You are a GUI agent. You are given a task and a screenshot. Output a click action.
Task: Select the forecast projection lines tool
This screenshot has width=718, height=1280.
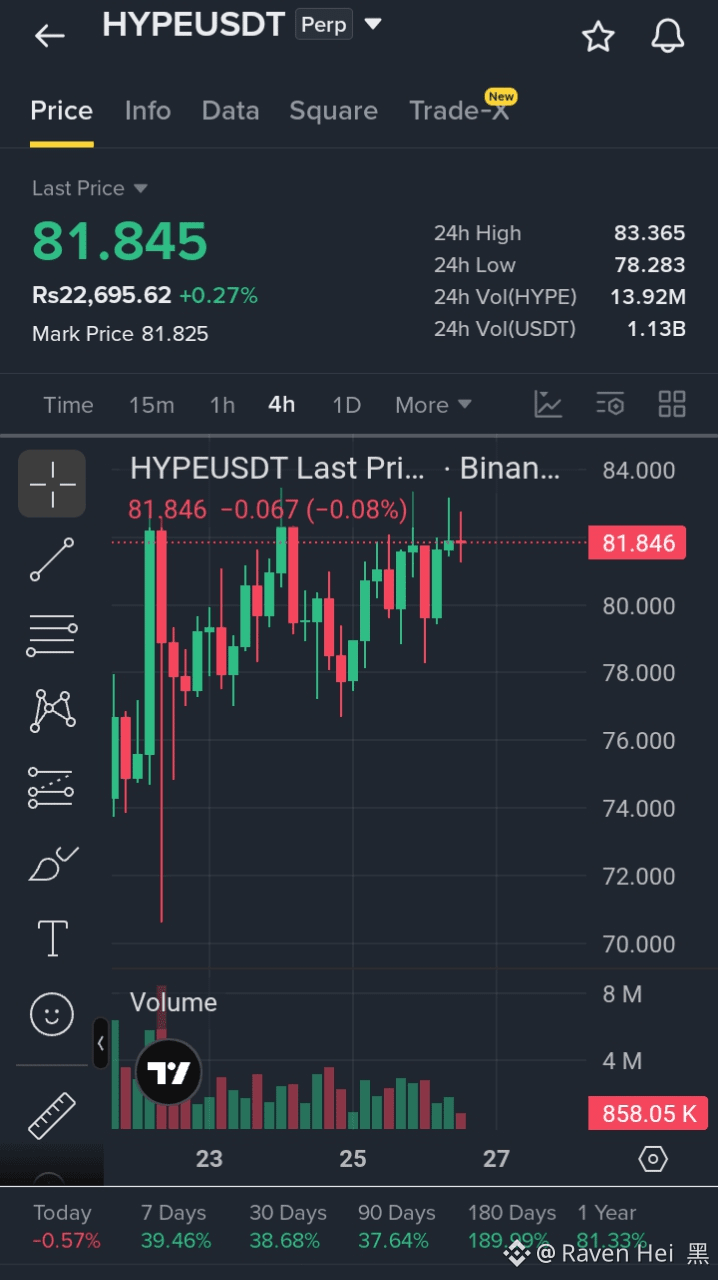(52, 787)
